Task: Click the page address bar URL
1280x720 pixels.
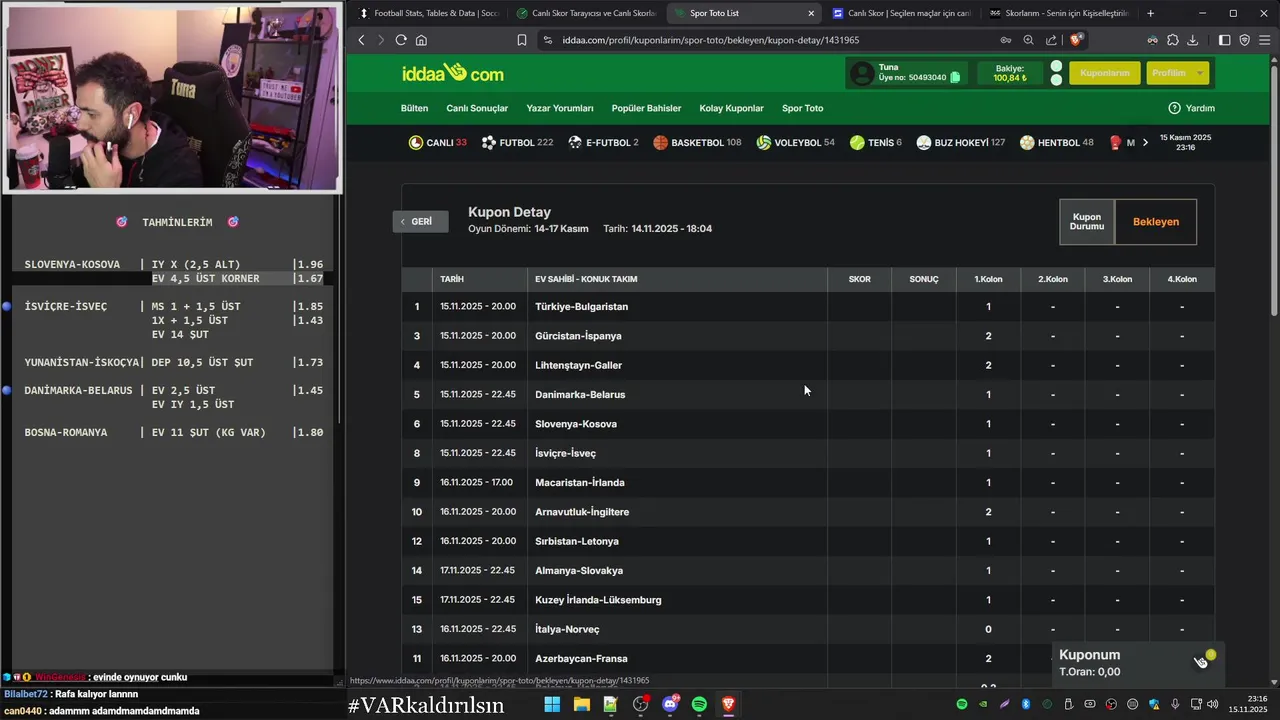Action: 711,40
